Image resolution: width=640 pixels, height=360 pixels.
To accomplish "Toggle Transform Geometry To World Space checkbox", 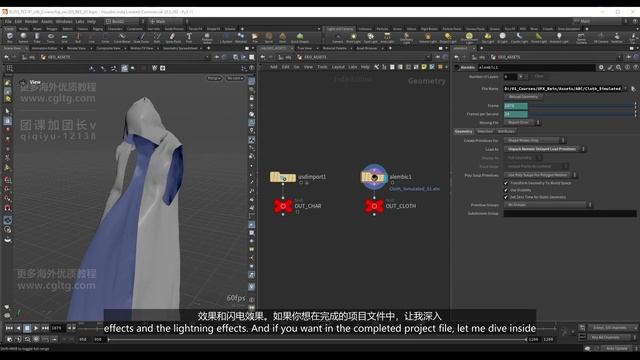I will pyautogui.click(x=506, y=183).
